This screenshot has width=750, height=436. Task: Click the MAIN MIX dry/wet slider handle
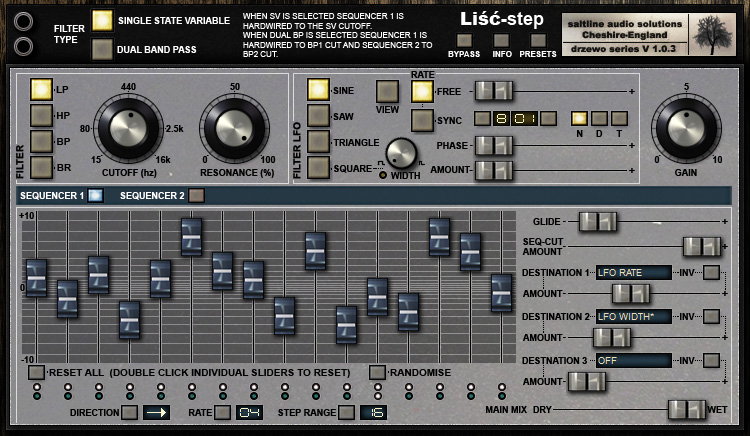[687, 410]
